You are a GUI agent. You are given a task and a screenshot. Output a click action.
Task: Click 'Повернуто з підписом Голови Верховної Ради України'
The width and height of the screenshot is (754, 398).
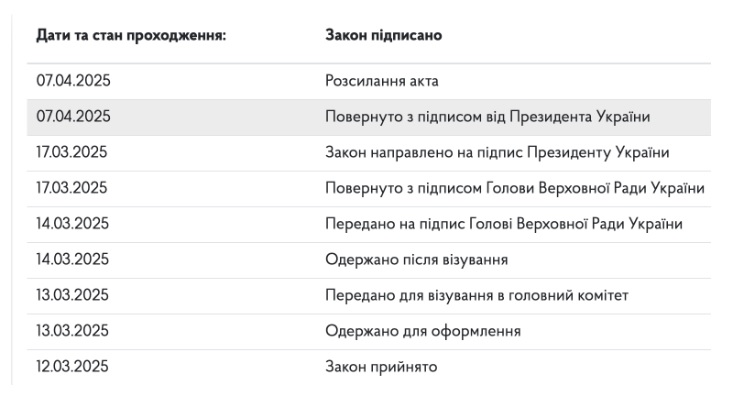coord(515,188)
